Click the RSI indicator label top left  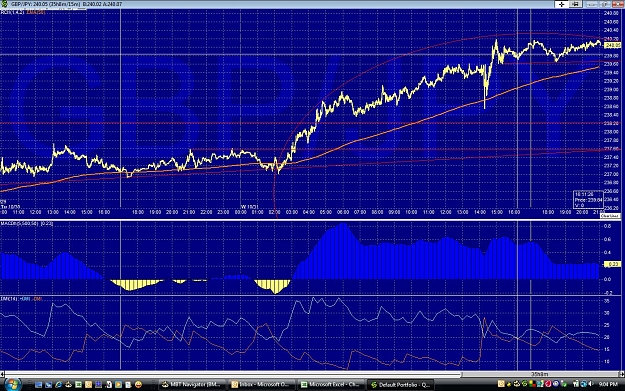[12, 12]
